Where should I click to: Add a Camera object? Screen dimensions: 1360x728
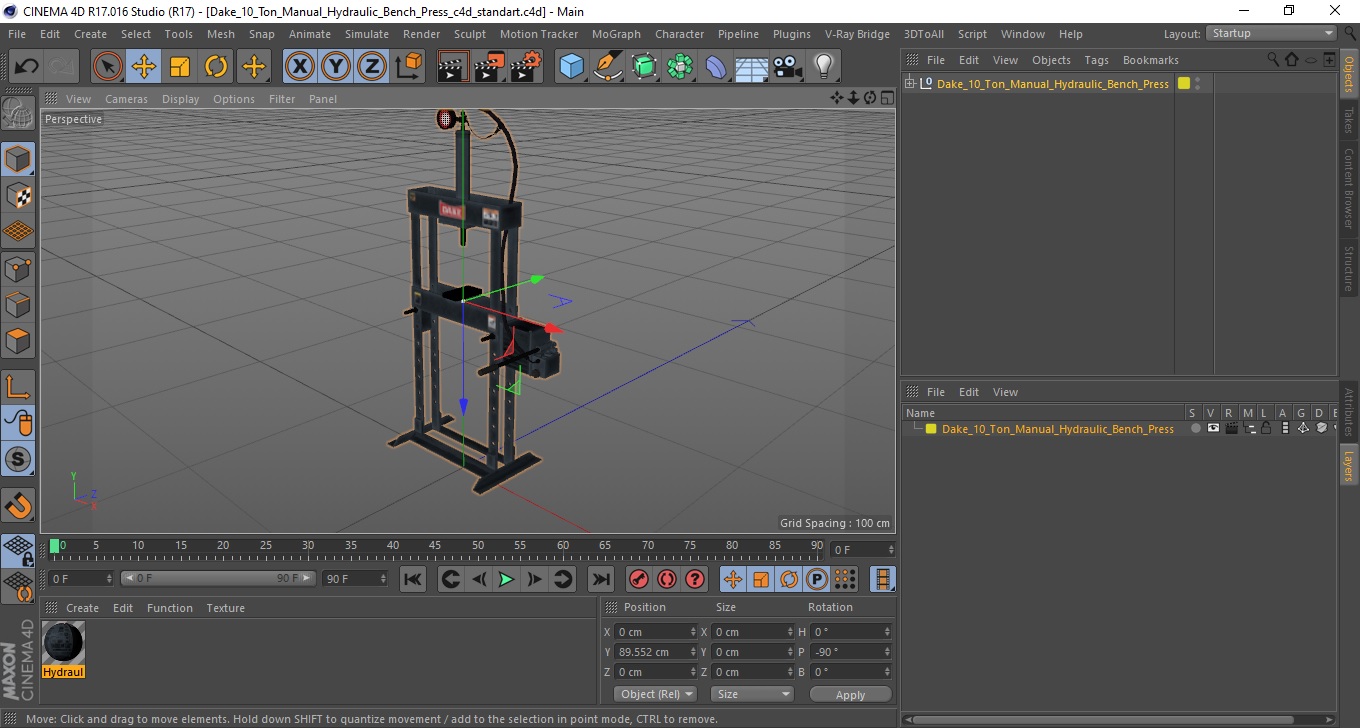coord(788,67)
